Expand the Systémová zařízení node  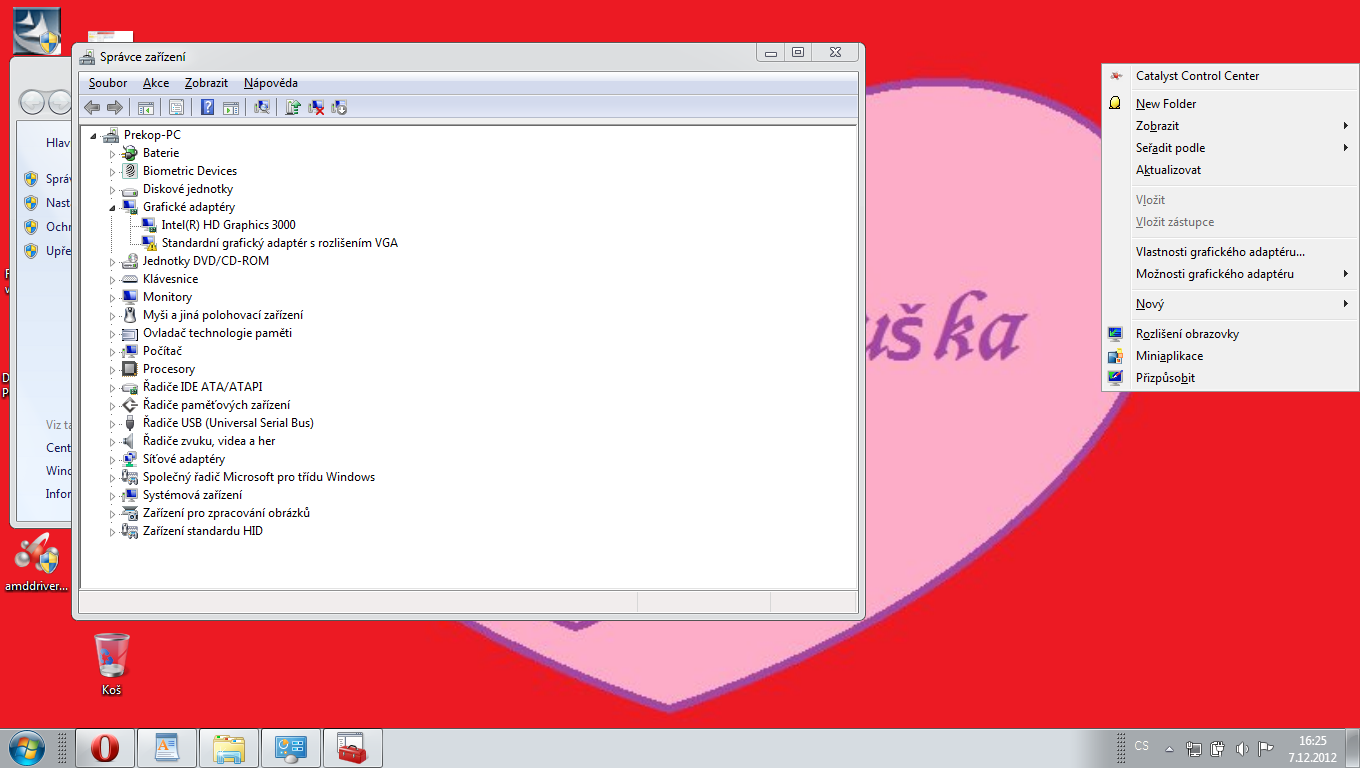(113, 495)
